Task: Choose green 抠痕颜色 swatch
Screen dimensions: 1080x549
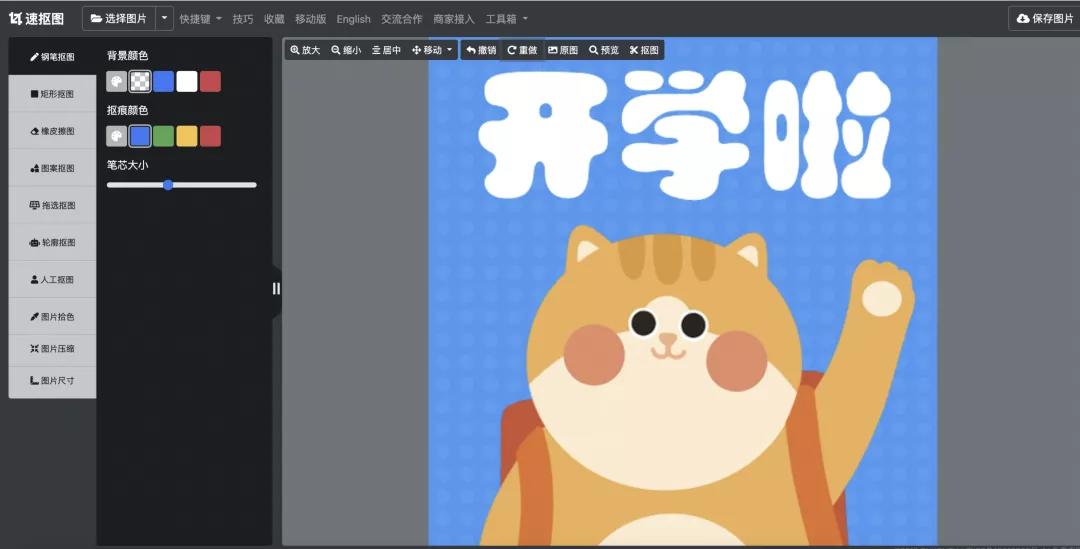Action: tap(164, 136)
